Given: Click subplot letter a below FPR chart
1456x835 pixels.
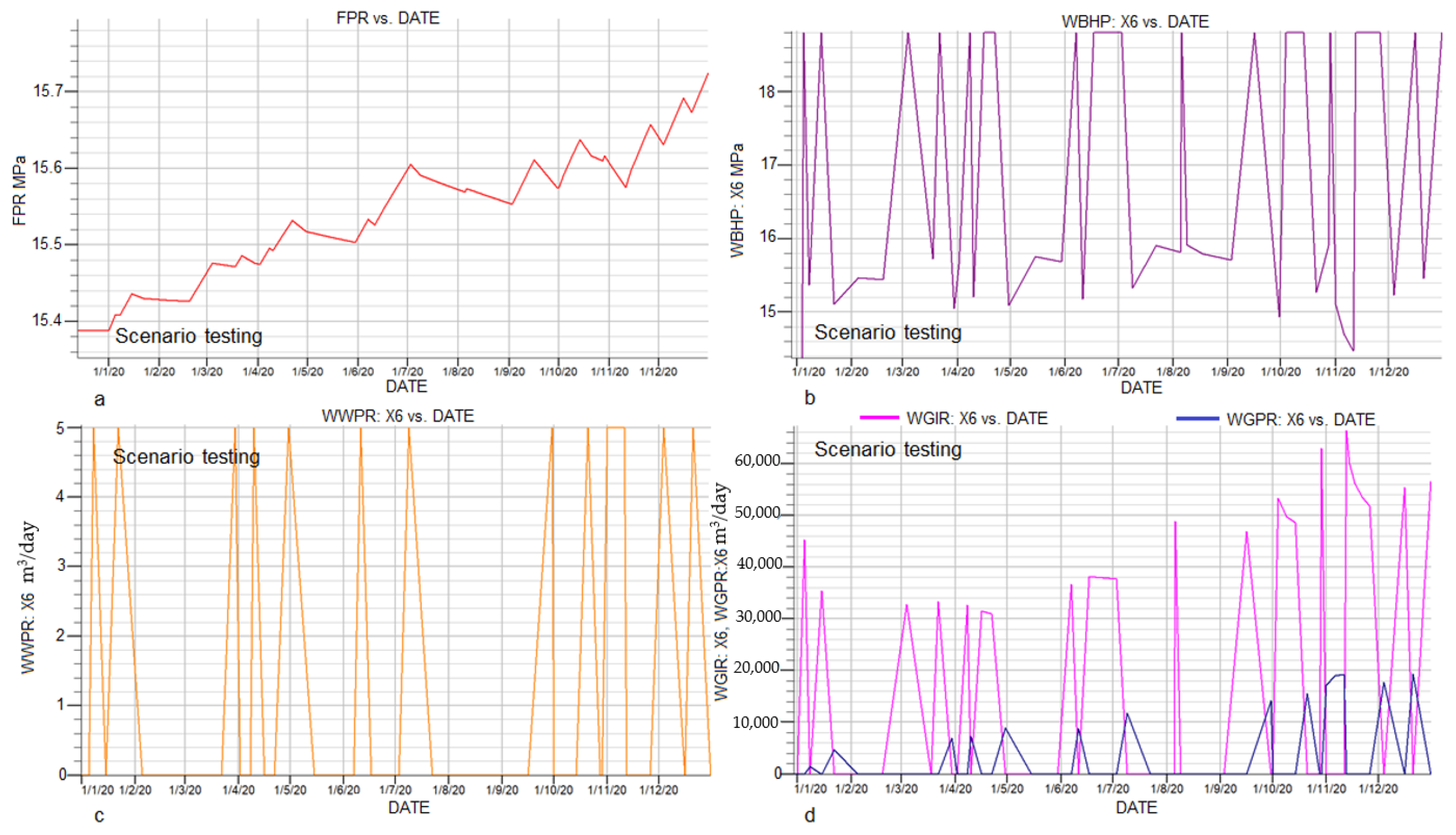Looking at the screenshot, I should [99, 399].
